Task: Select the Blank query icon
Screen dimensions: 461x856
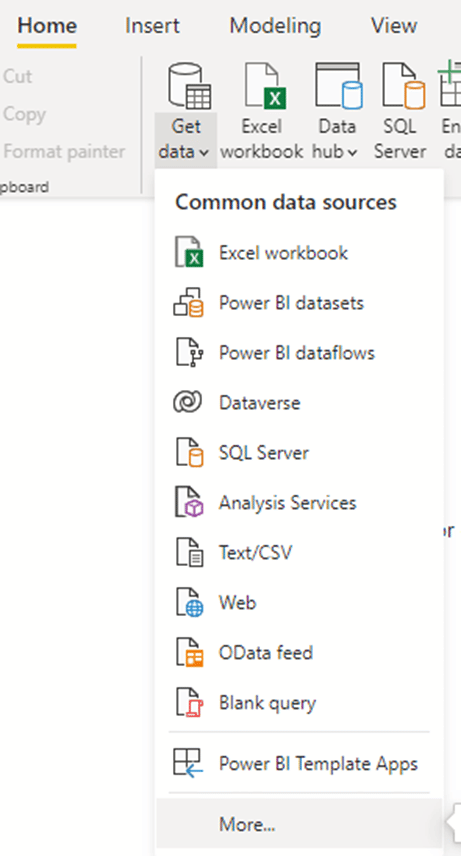Action: click(188, 702)
